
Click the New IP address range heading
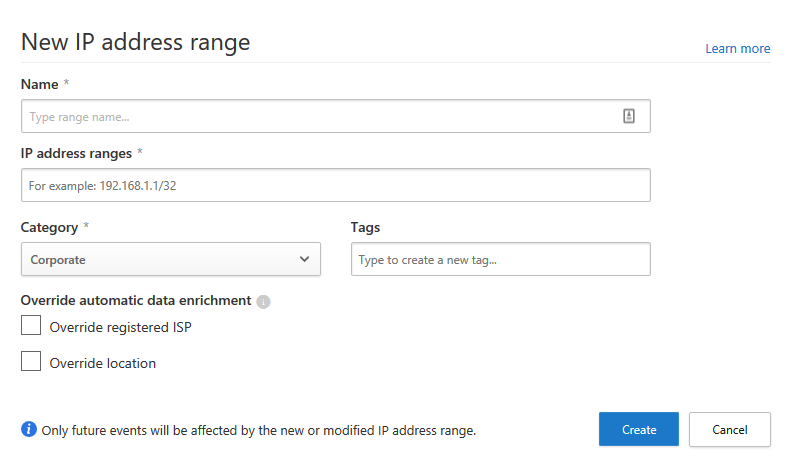pyautogui.click(x=135, y=41)
